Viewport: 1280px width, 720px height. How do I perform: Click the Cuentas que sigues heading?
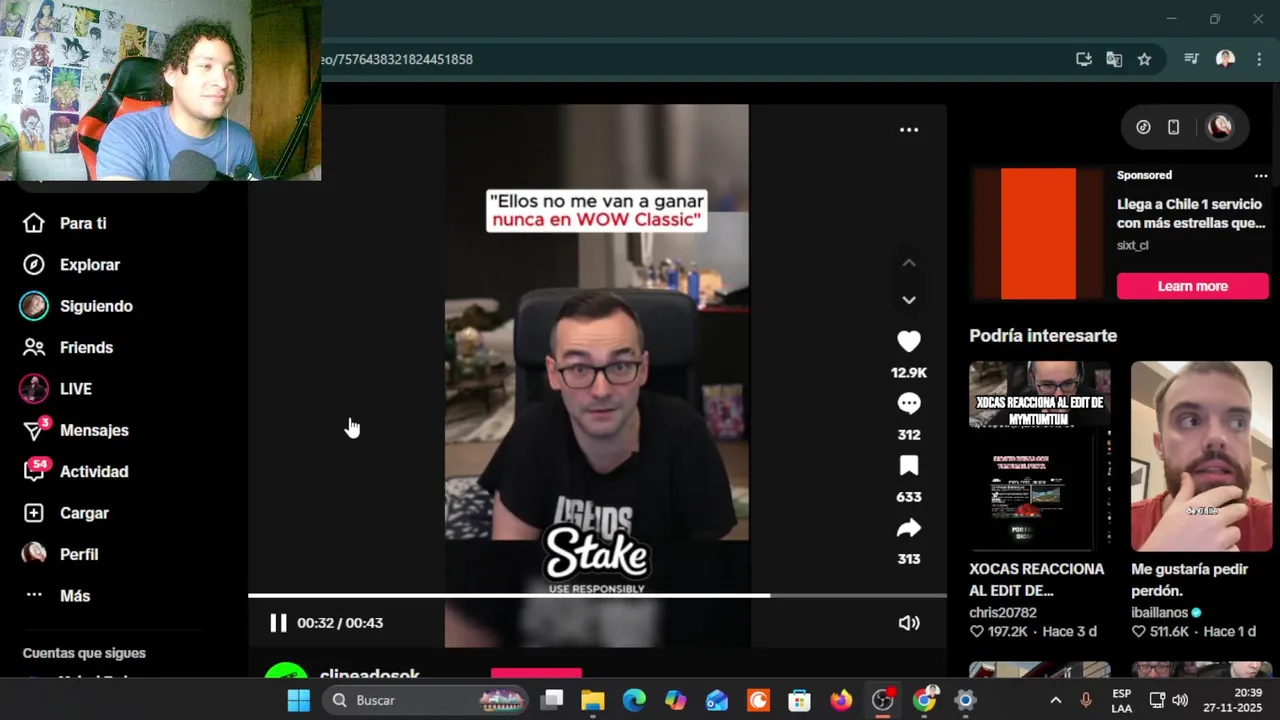tap(84, 653)
